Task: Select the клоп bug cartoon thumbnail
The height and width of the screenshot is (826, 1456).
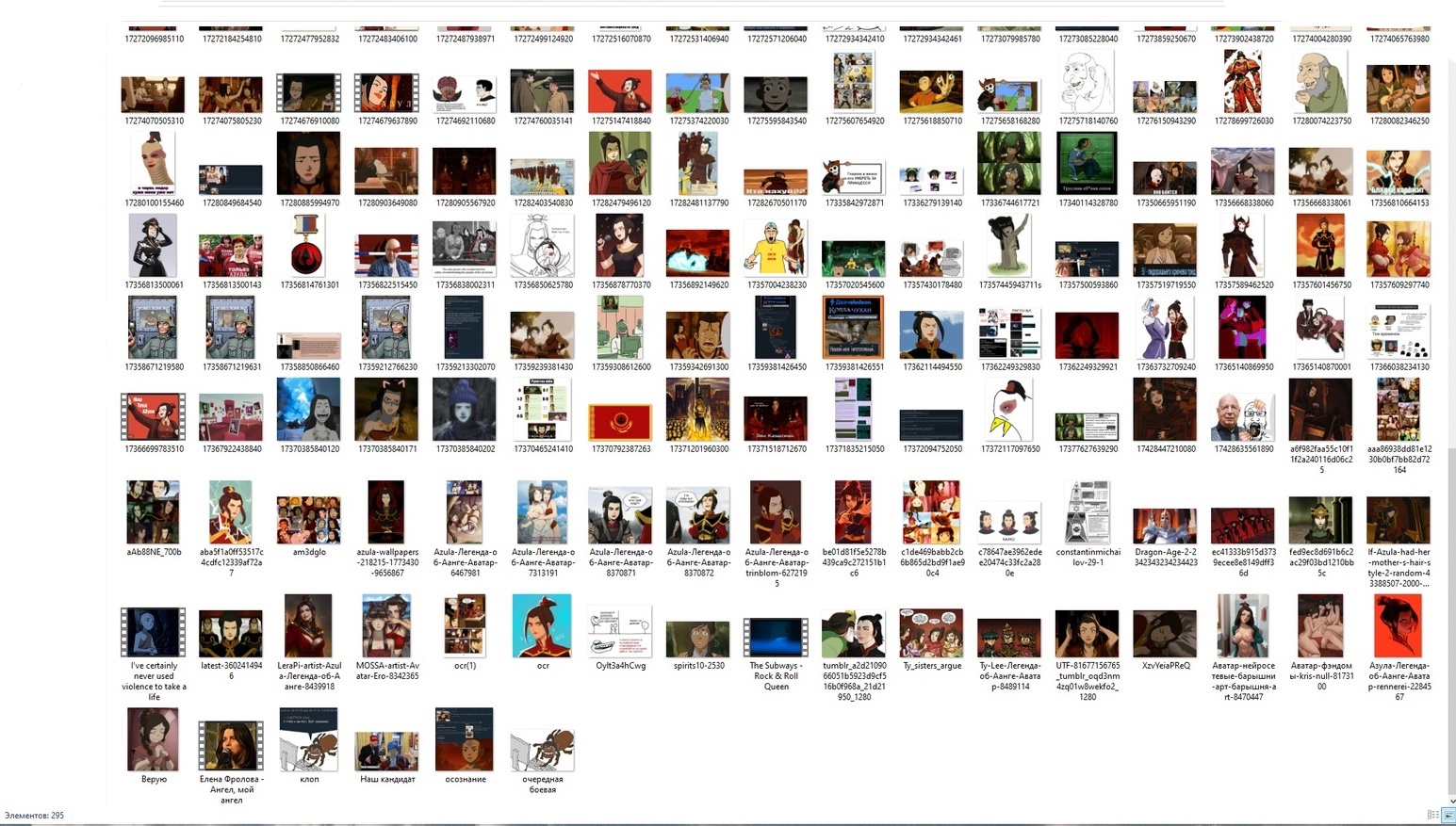Action: (308, 739)
